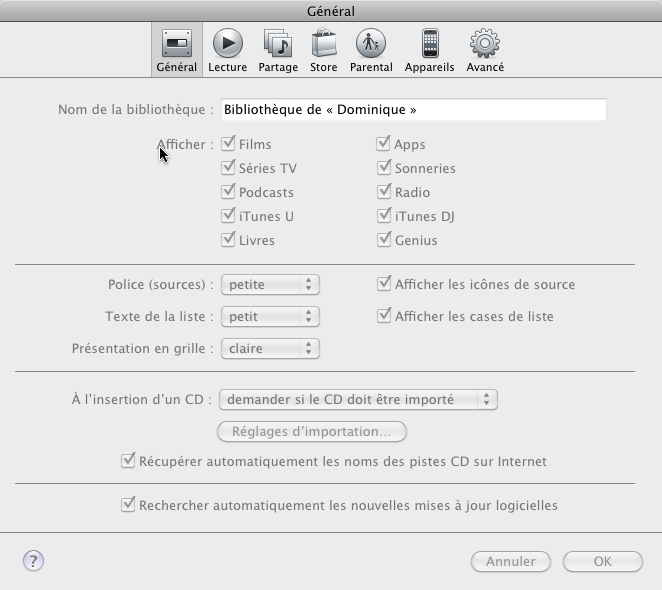Toggle the Films checkbox
Screen dimensions: 662x590
point(228,144)
